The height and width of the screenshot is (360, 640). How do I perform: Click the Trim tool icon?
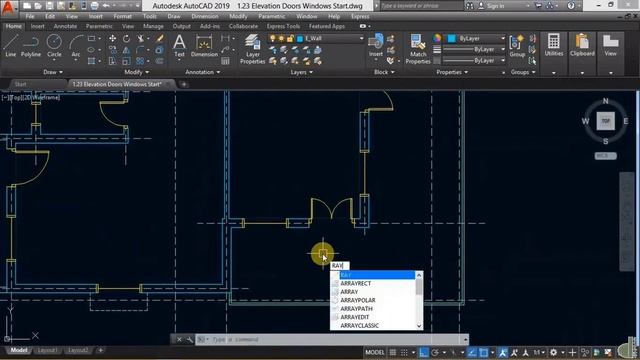tap(141, 38)
